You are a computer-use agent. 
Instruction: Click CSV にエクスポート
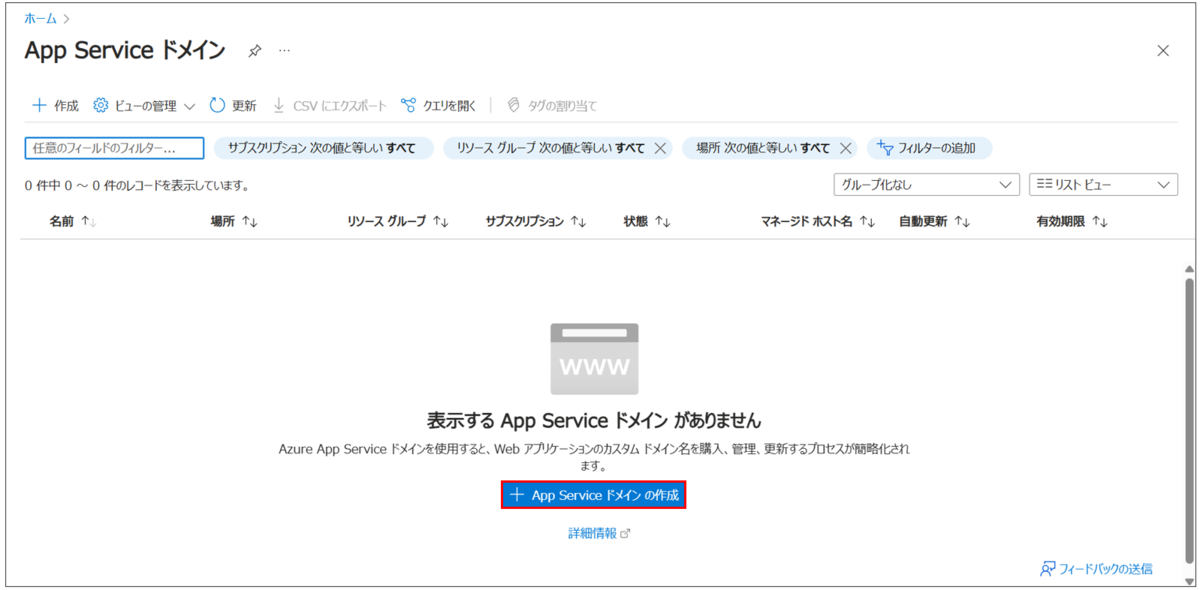329,105
